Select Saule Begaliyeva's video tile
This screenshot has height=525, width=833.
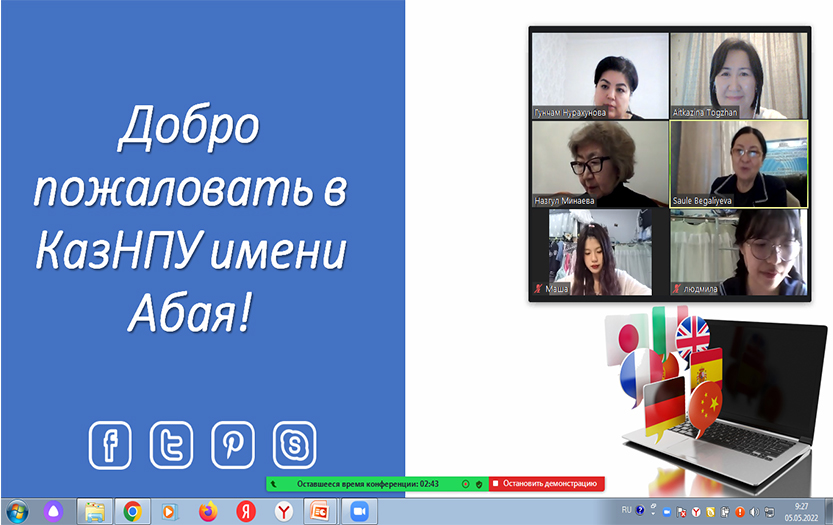(x=738, y=164)
